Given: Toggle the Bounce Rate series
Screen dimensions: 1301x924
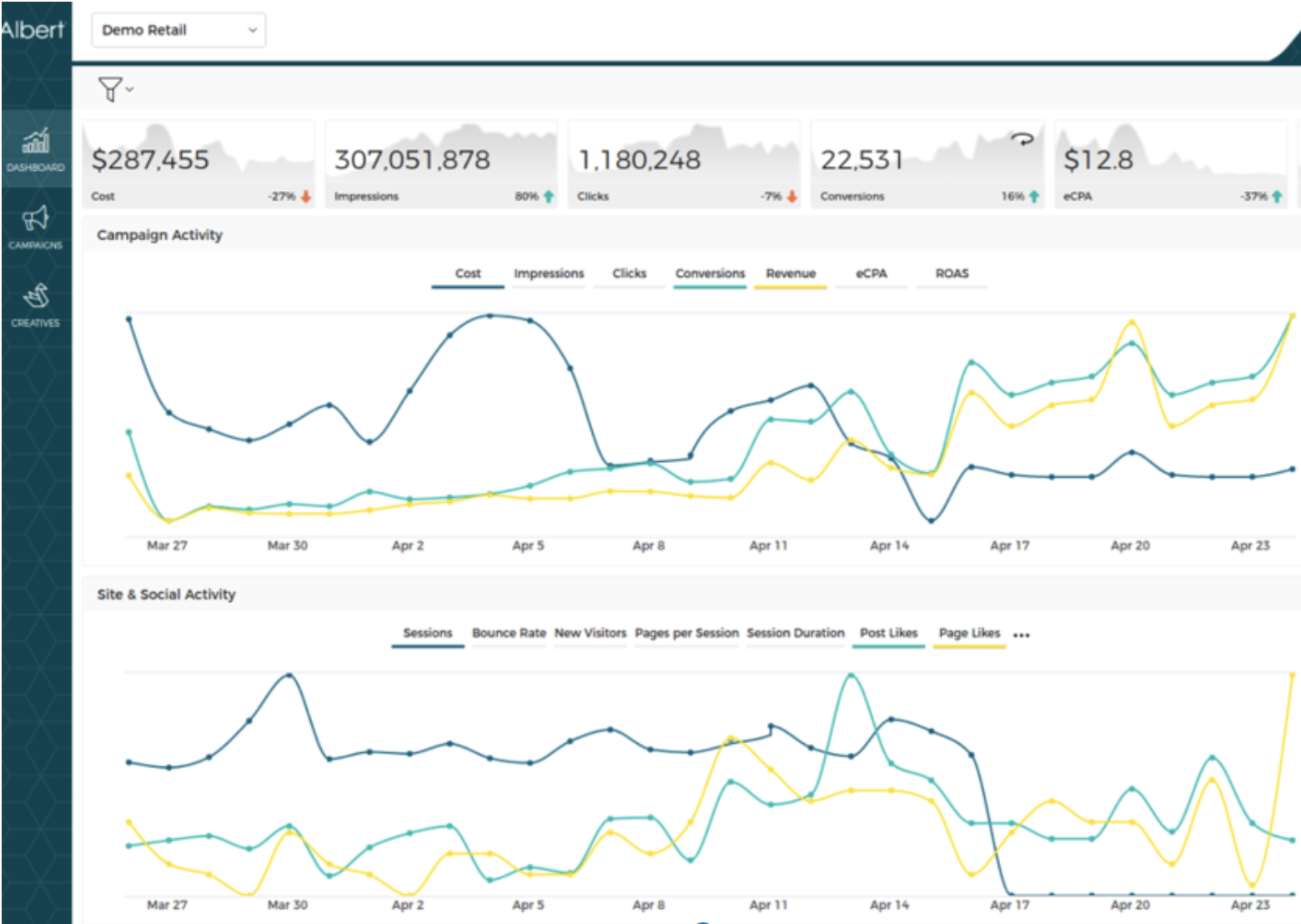Looking at the screenshot, I should pyautogui.click(x=508, y=633).
